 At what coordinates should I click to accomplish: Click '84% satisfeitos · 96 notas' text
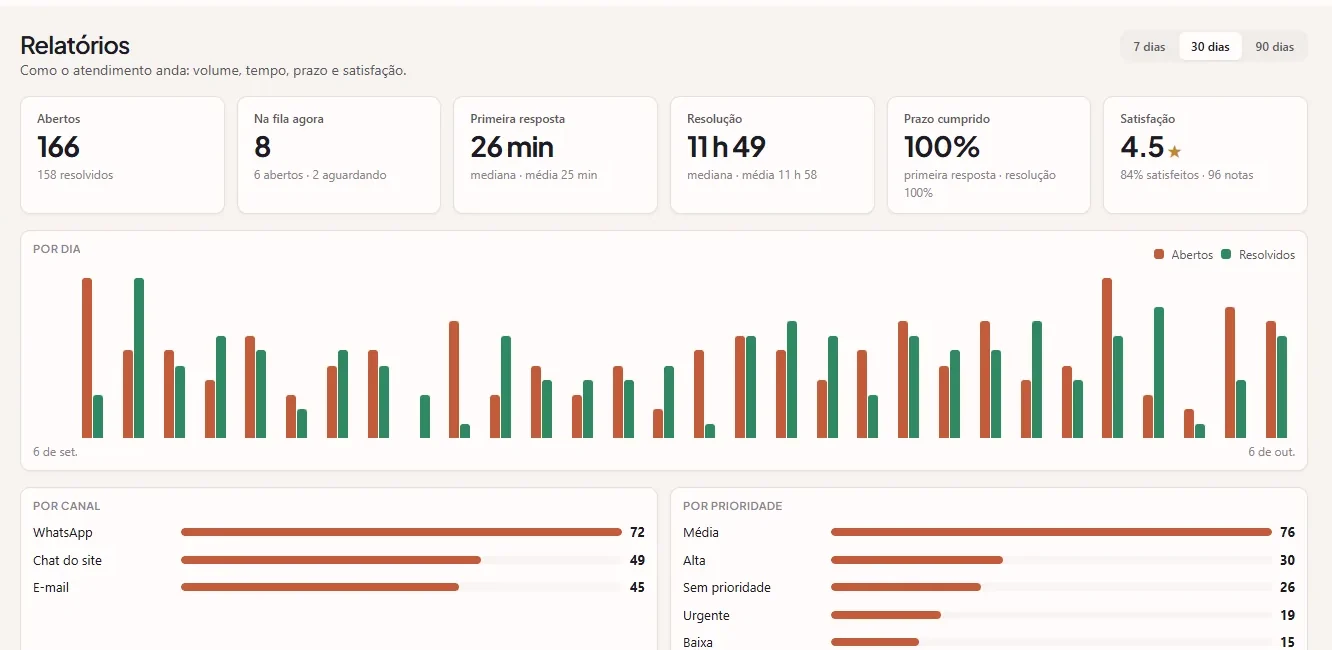1187,175
